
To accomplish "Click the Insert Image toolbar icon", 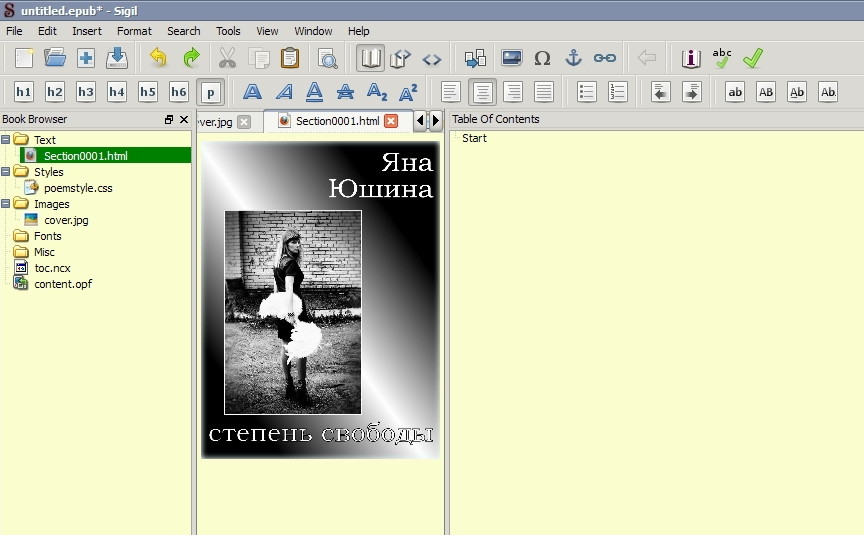I will click(512, 58).
